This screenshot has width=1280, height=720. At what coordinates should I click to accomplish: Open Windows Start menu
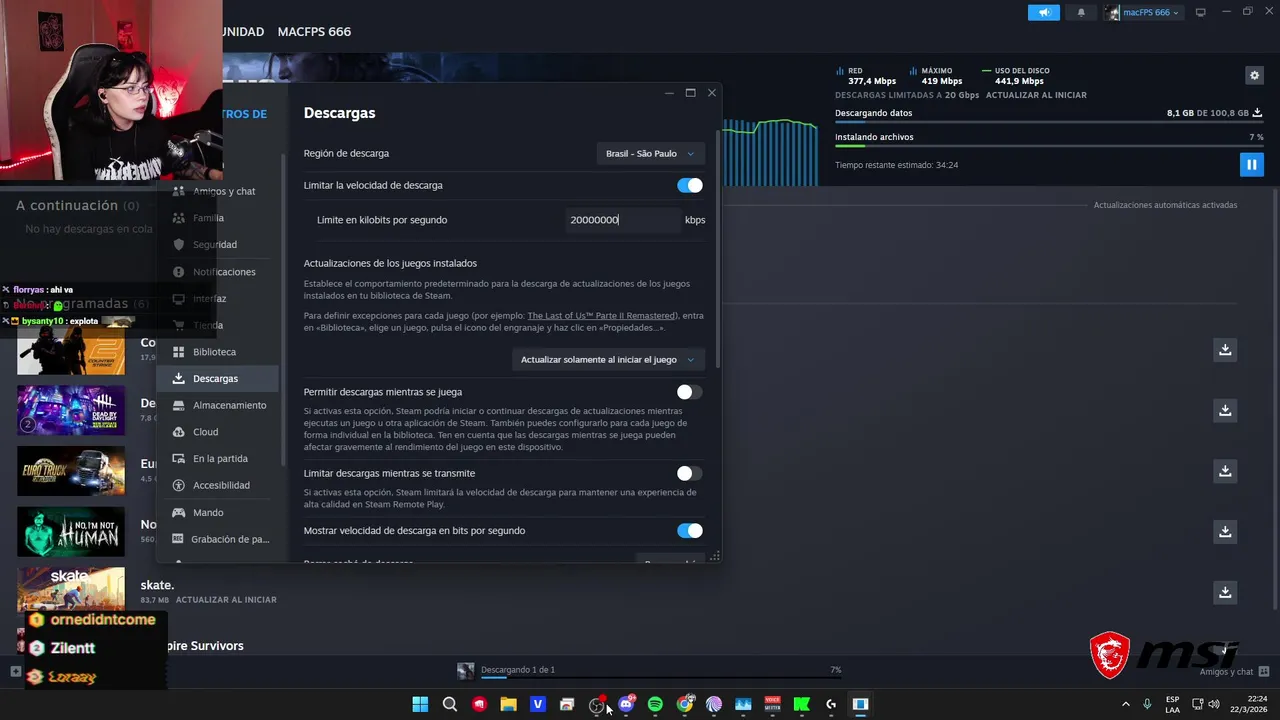[420, 704]
